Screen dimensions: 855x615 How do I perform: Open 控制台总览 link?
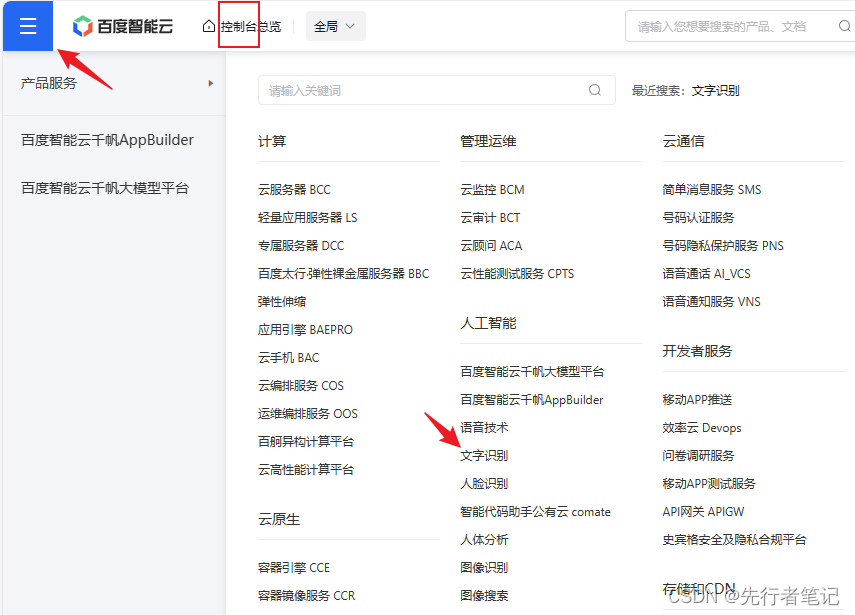251,27
